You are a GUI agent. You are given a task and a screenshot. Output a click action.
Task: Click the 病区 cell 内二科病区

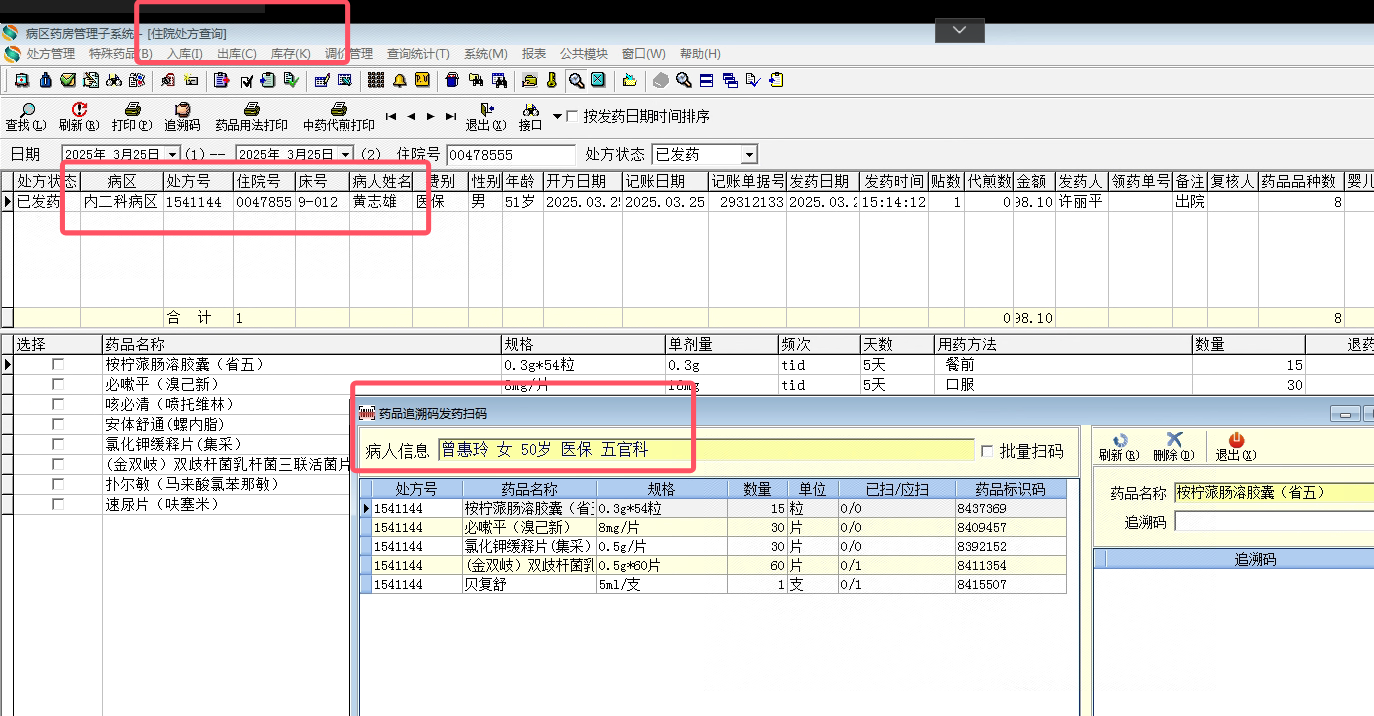pyautogui.click(x=121, y=201)
